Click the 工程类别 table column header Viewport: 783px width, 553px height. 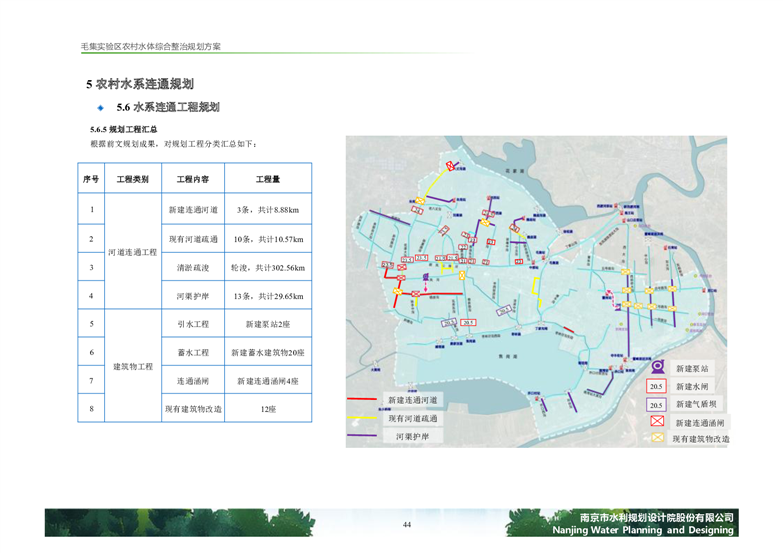(132, 180)
